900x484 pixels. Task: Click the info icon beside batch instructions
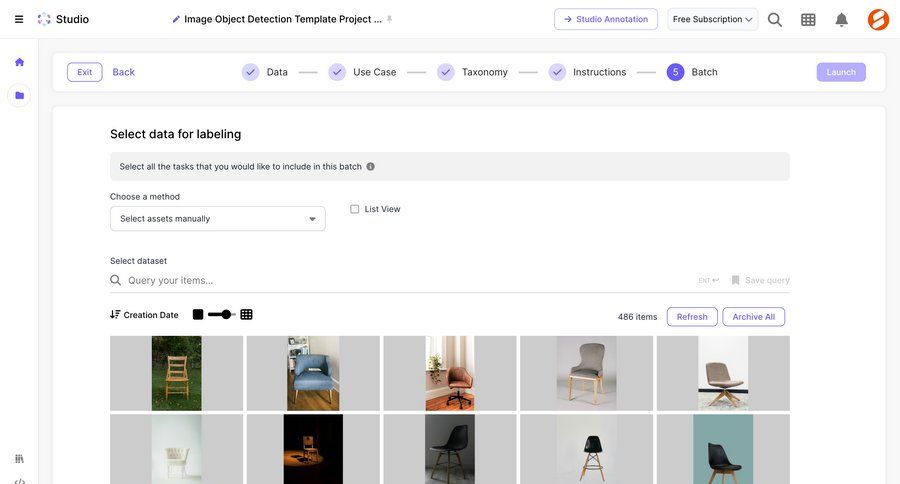370,167
